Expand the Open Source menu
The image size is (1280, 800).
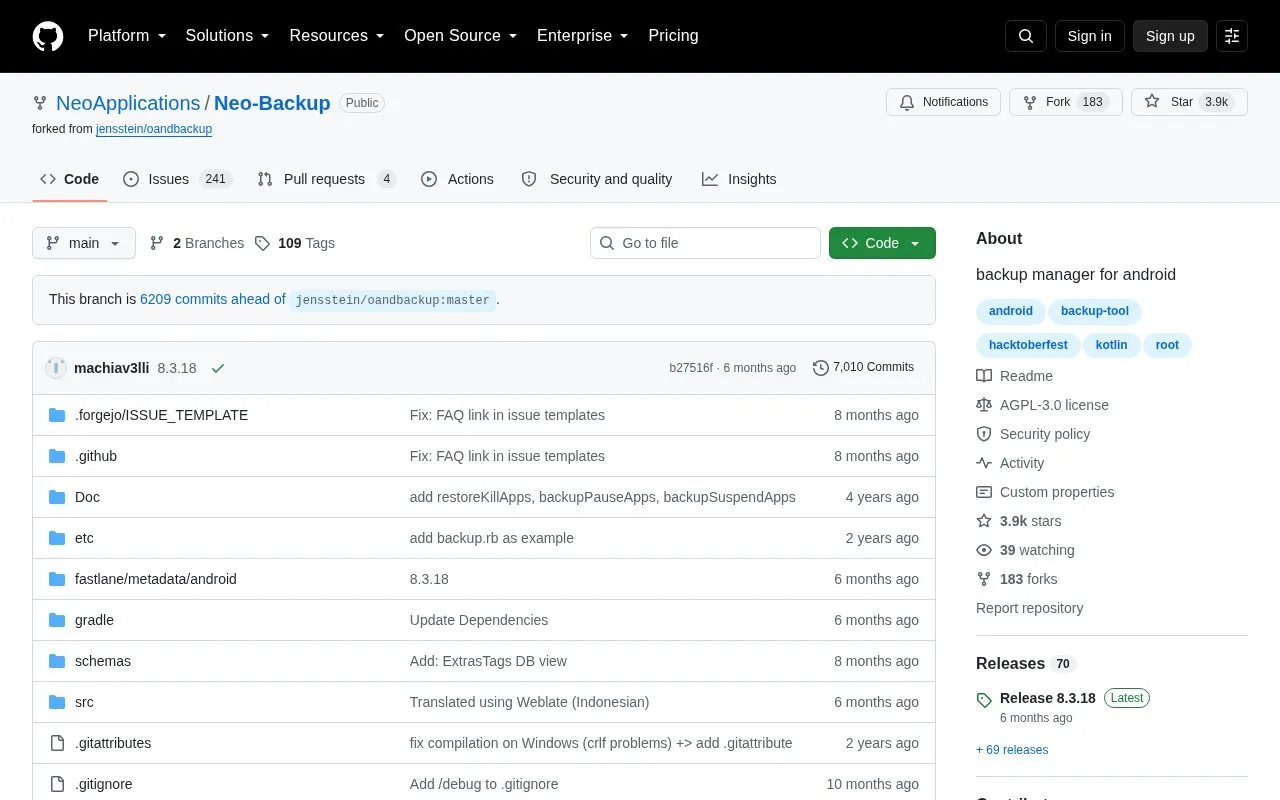click(x=461, y=36)
